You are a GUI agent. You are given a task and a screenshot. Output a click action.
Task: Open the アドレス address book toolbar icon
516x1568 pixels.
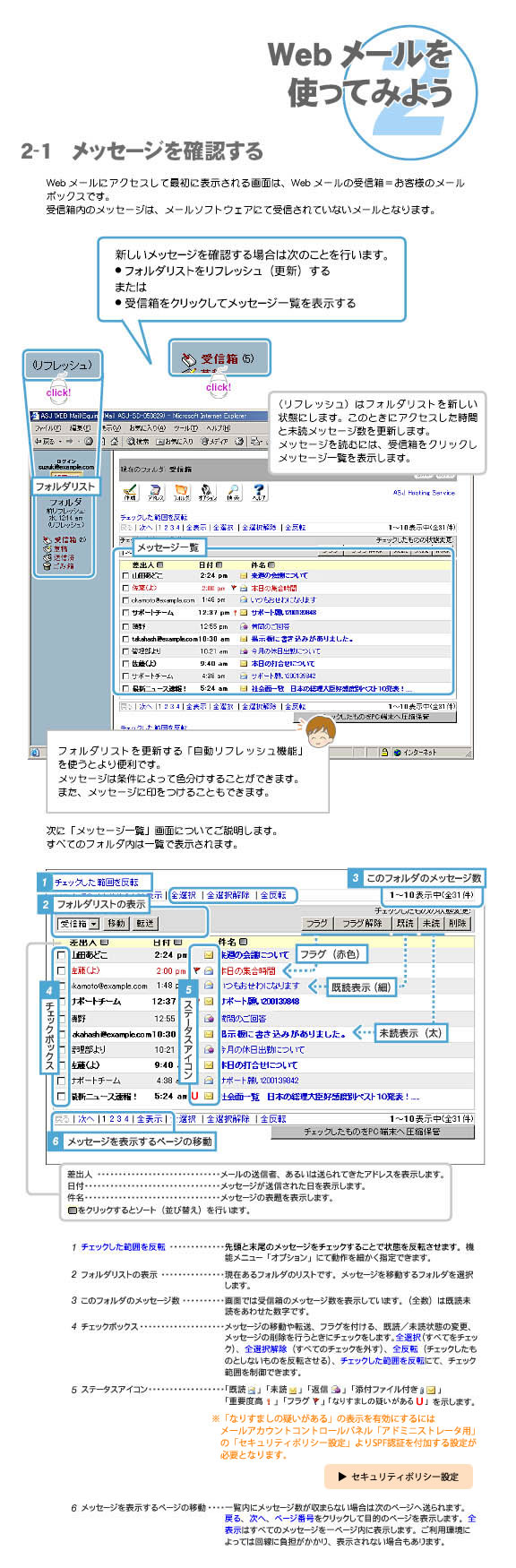(x=156, y=492)
